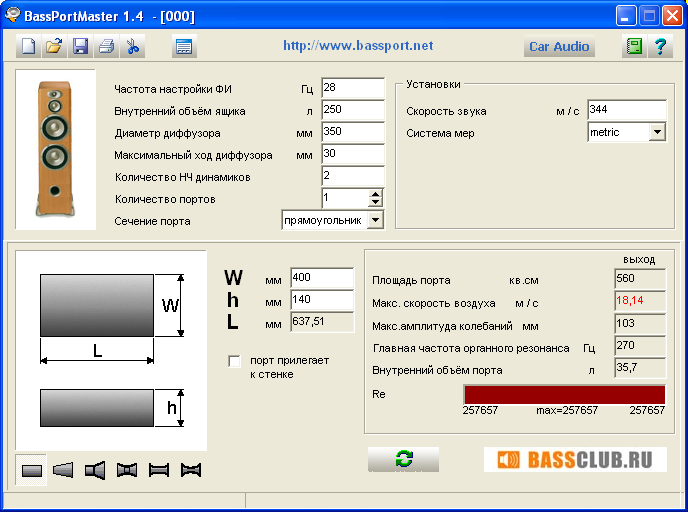Viewport: 688px width, 512px height.
Task: Select the flanged straight port icon
Action: 159,470
